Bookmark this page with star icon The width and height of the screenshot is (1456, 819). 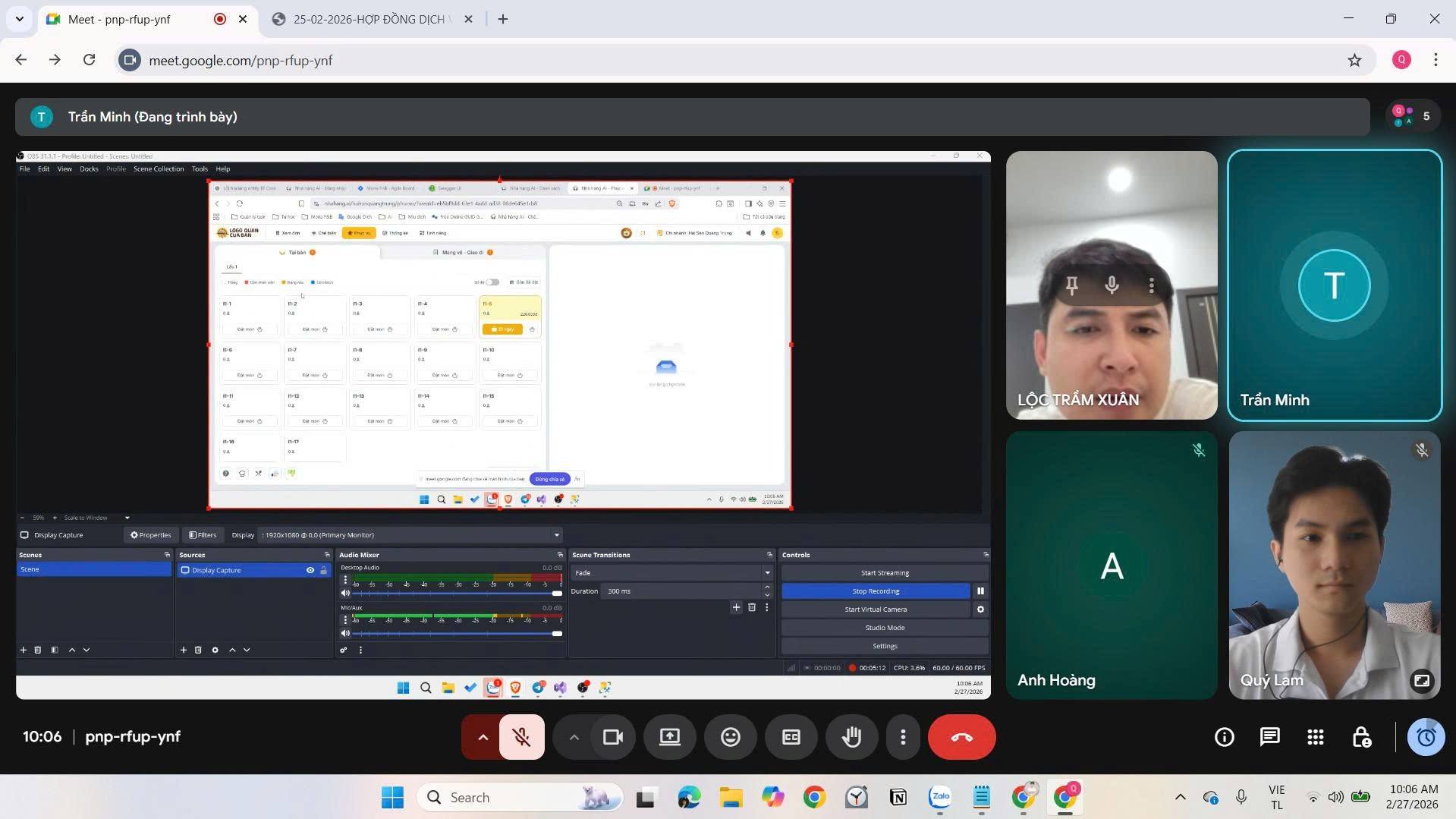tap(1354, 61)
